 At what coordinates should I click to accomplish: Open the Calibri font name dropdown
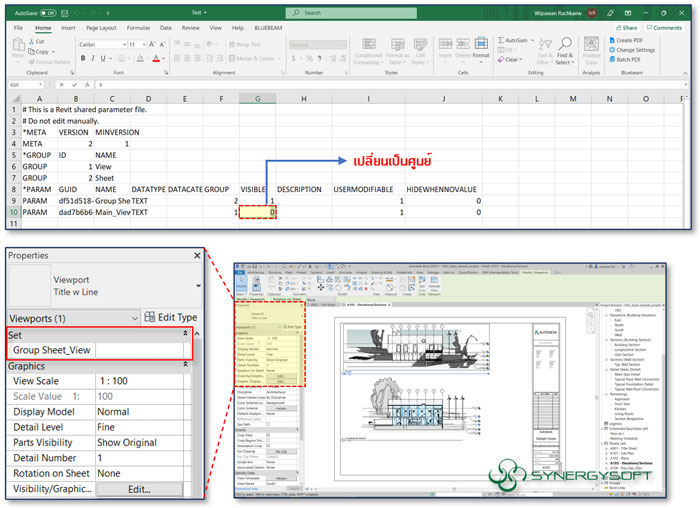coord(124,44)
